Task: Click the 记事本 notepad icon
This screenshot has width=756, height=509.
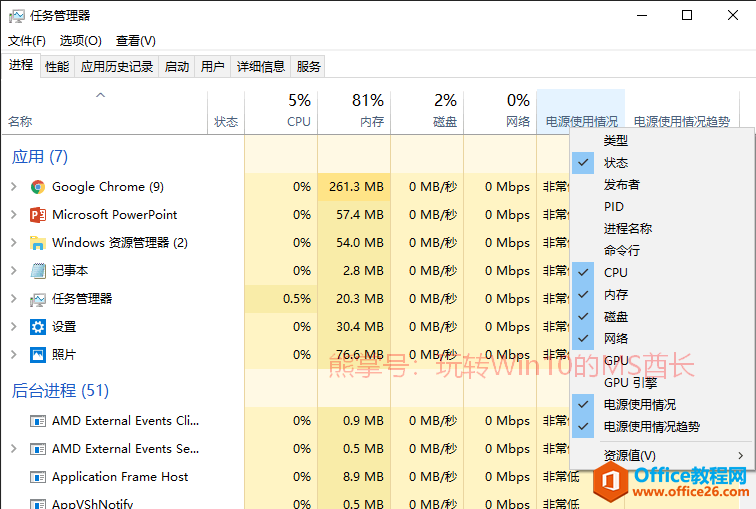Action: [x=38, y=271]
